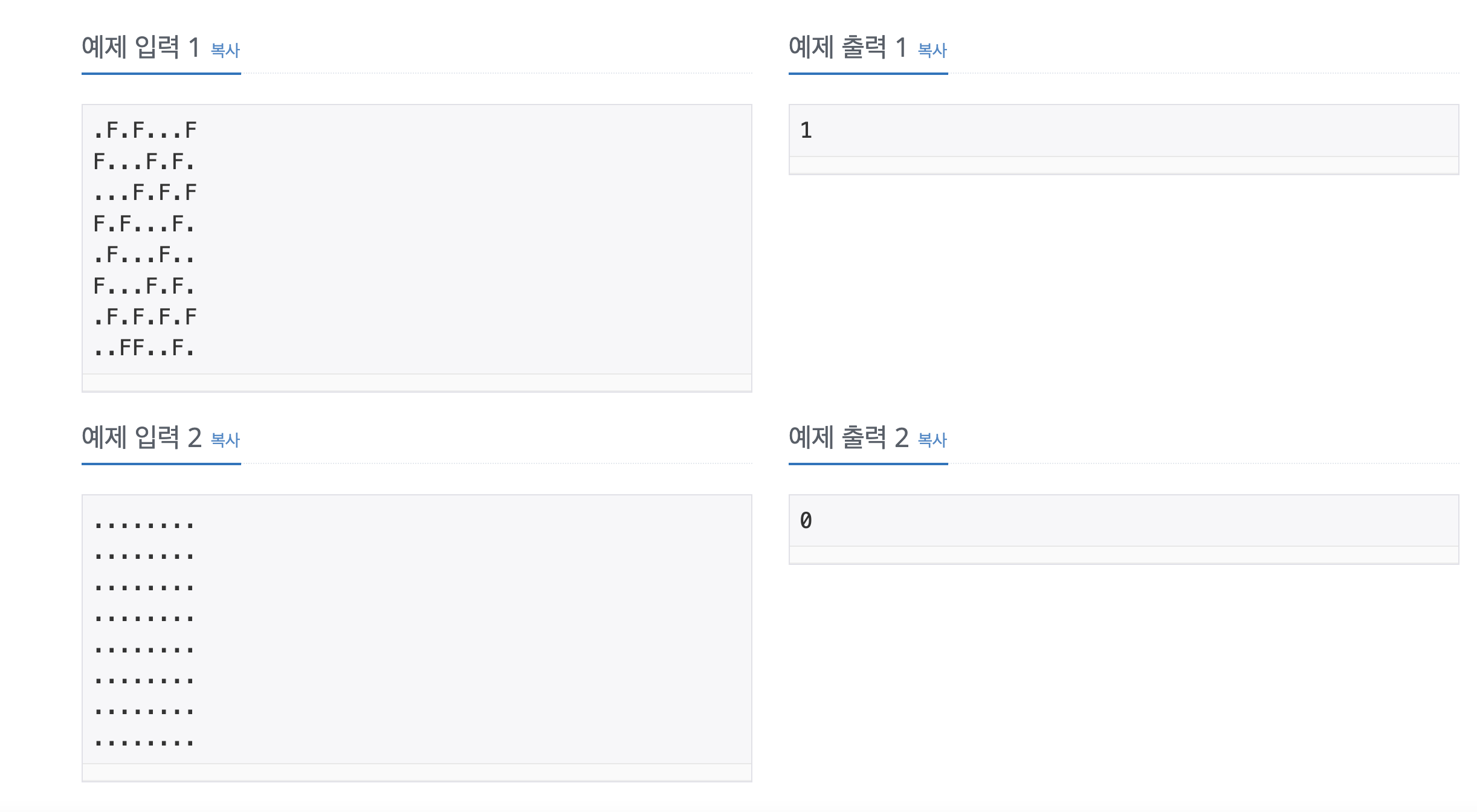The image size is (1477, 812).
Task: Click the output value 0 box
Action: pos(1123,520)
